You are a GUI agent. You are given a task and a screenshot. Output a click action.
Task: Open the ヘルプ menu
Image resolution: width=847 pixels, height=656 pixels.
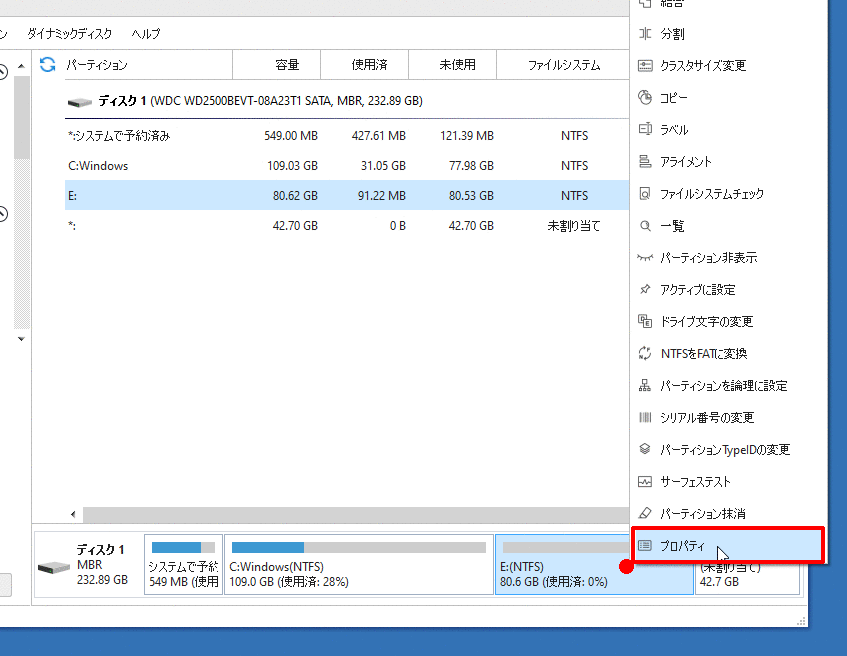[146, 33]
